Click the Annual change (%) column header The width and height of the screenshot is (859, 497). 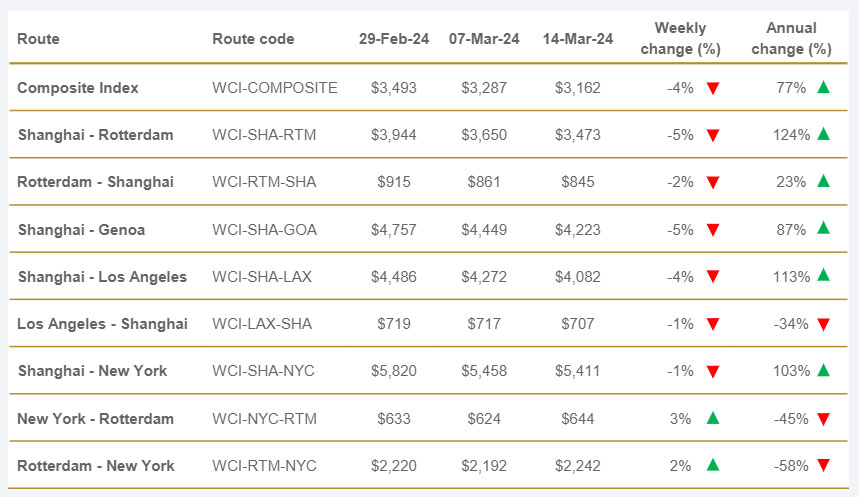pyautogui.click(x=791, y=38)
